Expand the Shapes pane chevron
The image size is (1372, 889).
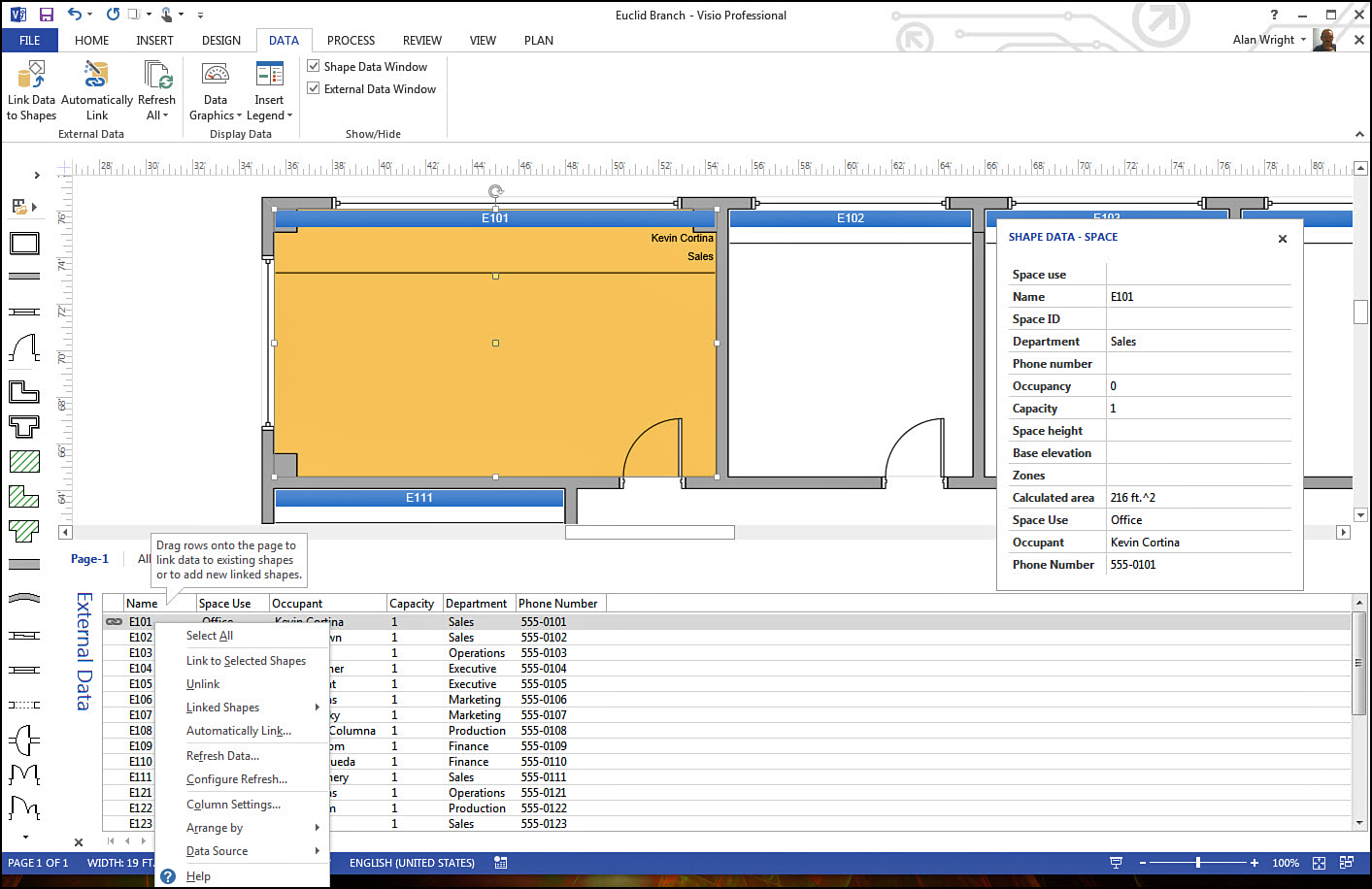[x=37, y=175]
